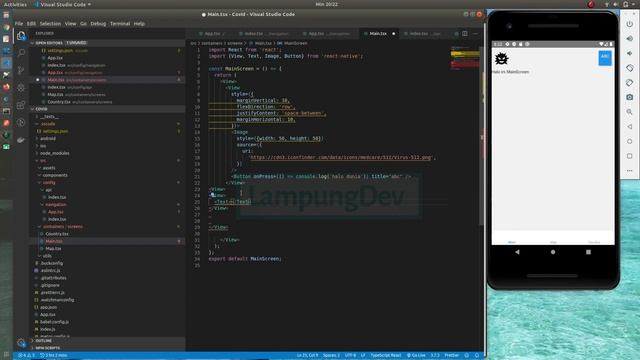
Task: Open Source Control view in activity bar
Action: (x=21, y=70)
